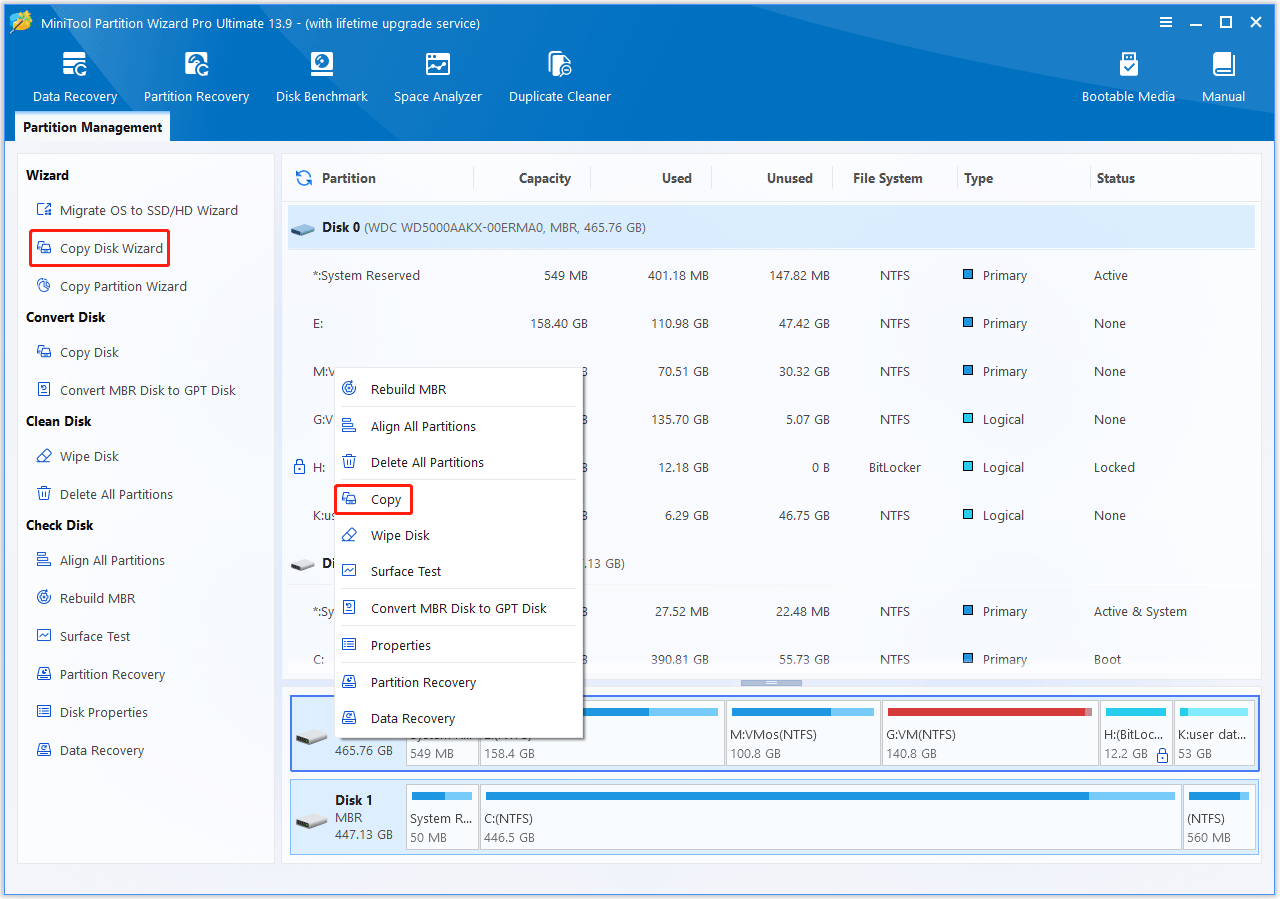Click Migrate OS to SSD/HD Wizard
Image resolution: width=1280 pixels, height=899 pixels.
tap(138, 210)
